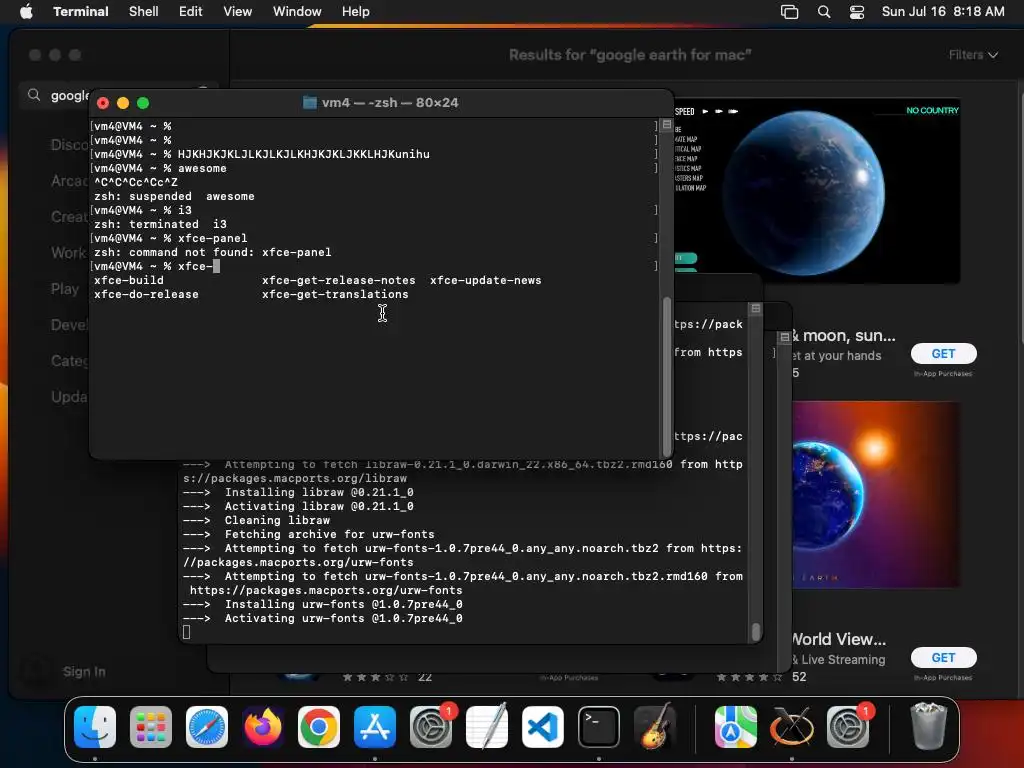Open the Window menu
Viewport: 1024px width, 768px height.
point(296,11)
